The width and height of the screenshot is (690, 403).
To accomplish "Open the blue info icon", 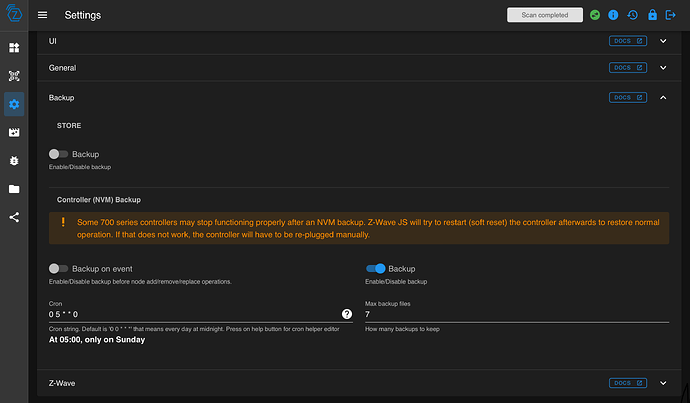I will point(613,15).
